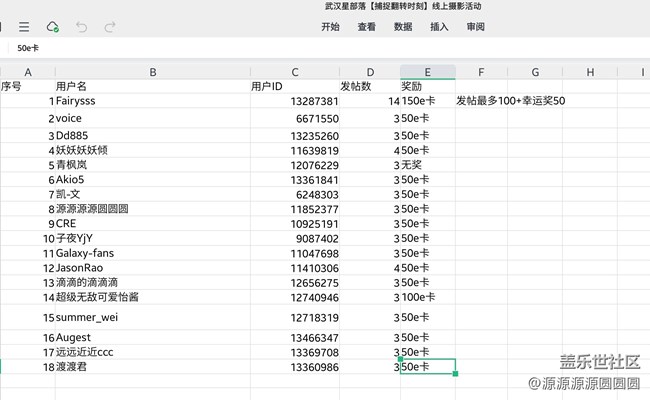
Task: Select the cell containing Dd885
Action: click(153, 136)
